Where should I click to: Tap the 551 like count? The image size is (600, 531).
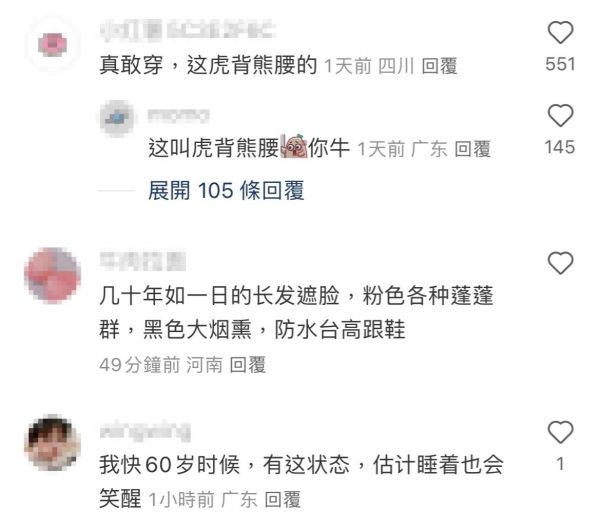point(560,64)
